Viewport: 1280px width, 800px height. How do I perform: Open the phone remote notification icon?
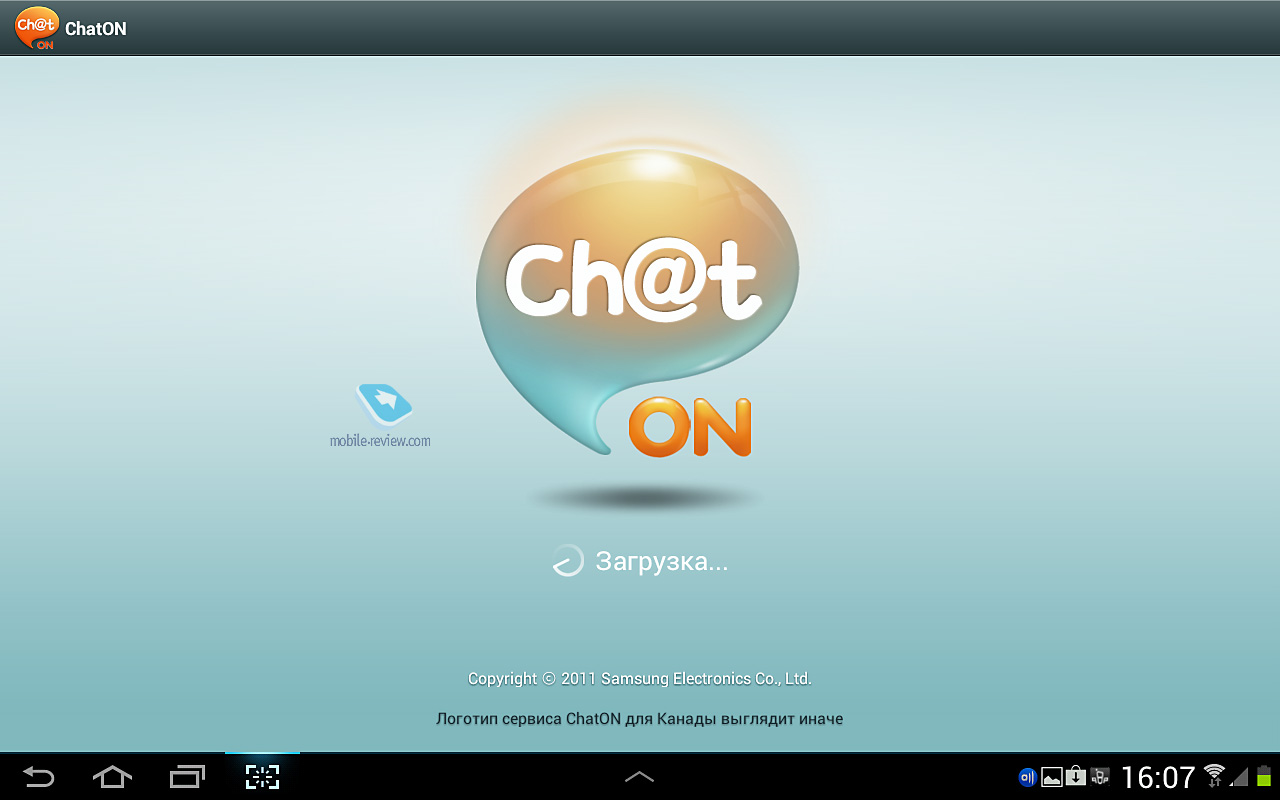click(x=1100, y=776)
